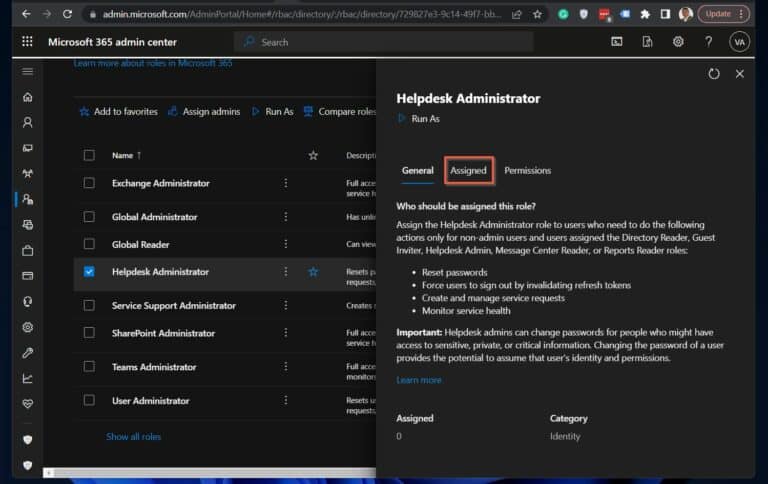Screen dimensions: 768x484
Task: Reload the browser page
Action: click(67, 14)
